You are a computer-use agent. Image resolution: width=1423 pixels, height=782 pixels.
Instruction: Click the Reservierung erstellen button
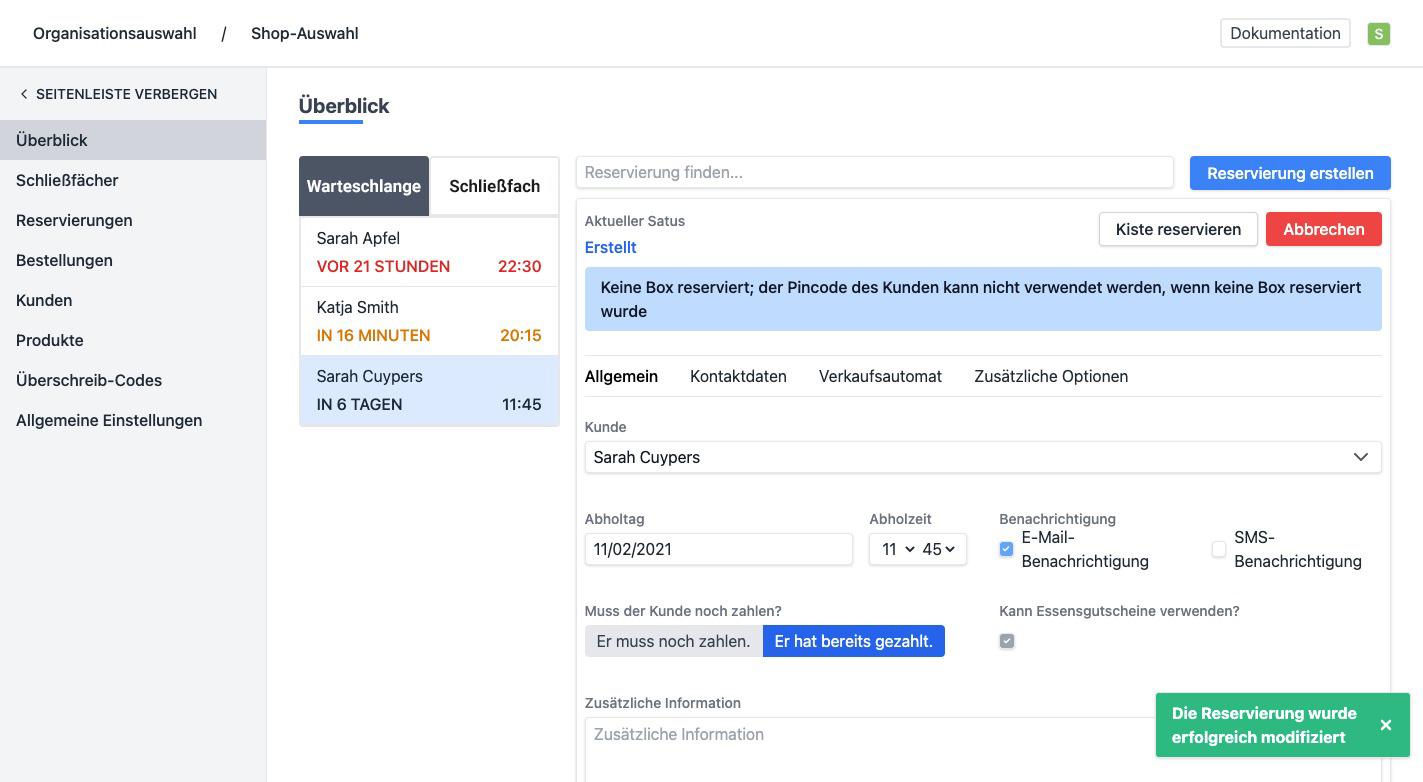point(1289,173)
